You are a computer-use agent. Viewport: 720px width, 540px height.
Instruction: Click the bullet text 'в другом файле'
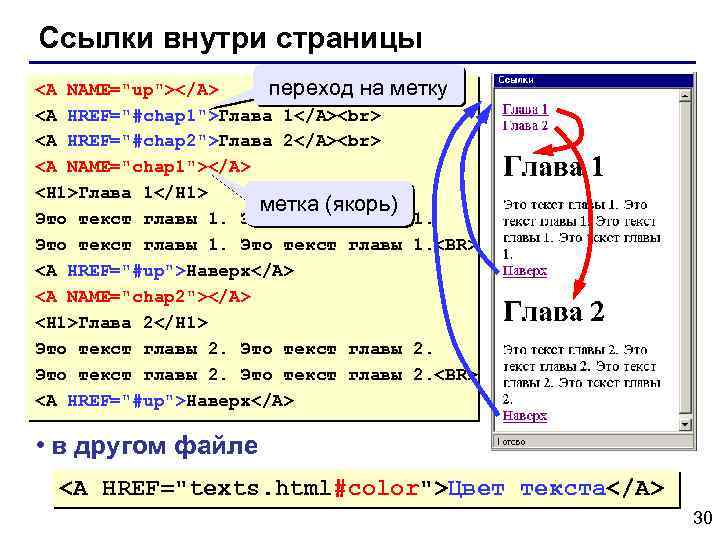[154, 445]
